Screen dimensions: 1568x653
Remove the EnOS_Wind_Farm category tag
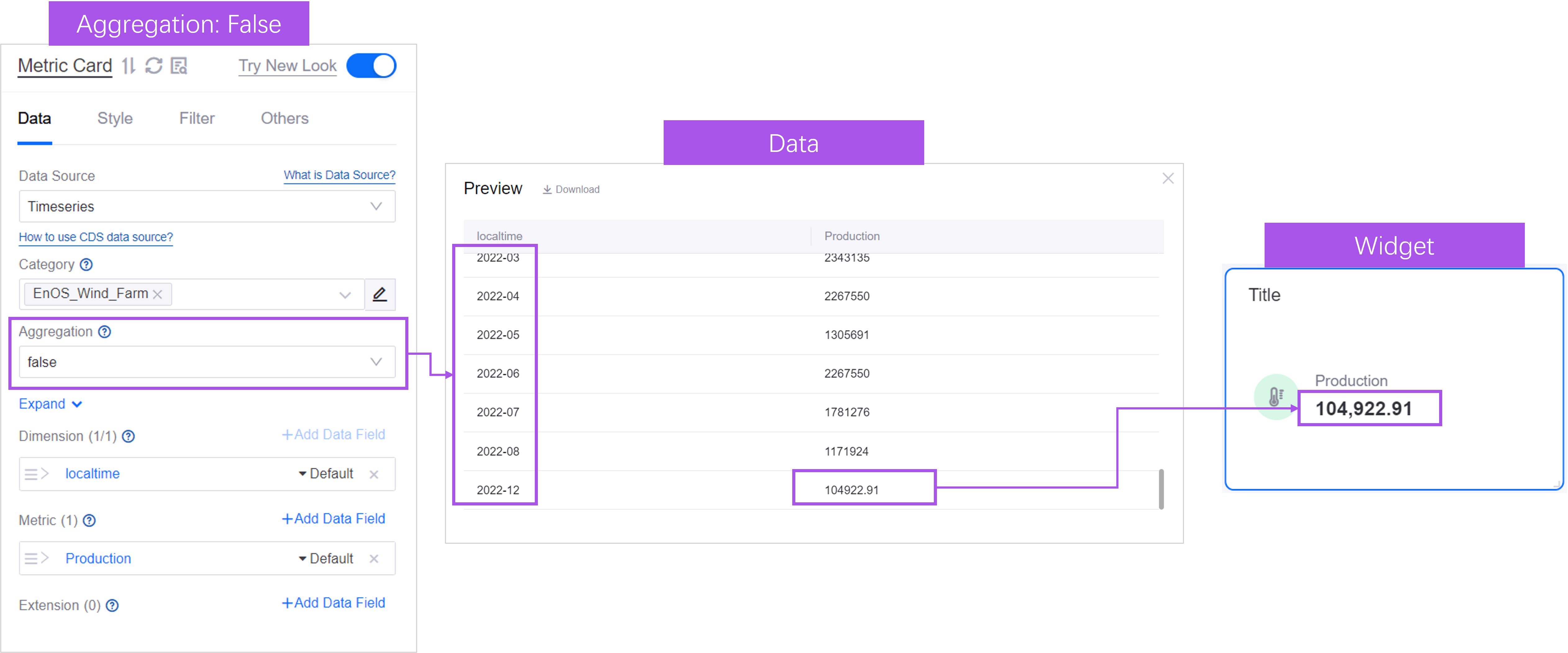(158, 294)
